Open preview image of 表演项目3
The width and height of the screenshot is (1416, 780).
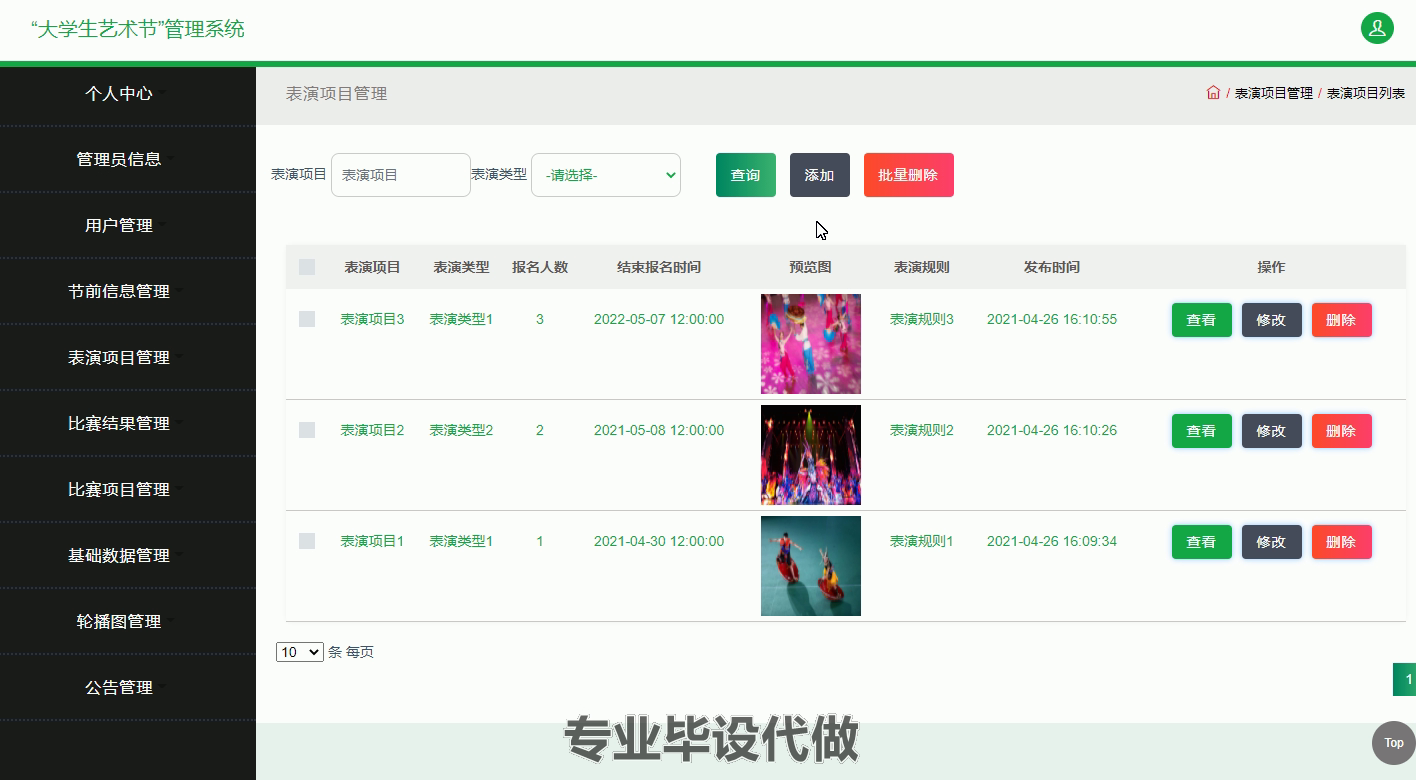point(811,344)
